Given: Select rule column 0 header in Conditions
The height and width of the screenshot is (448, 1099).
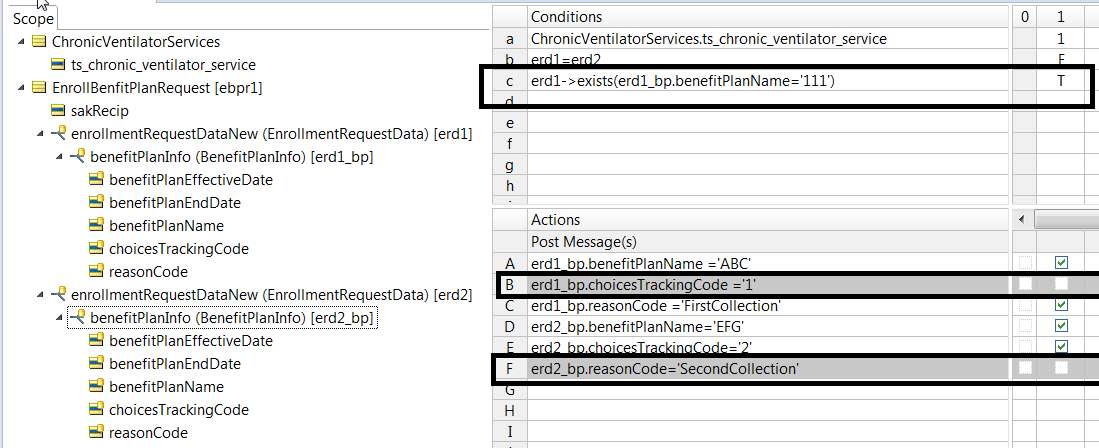Looking at the screenshot, I should pyautogui.click(x=1025, y=17).
